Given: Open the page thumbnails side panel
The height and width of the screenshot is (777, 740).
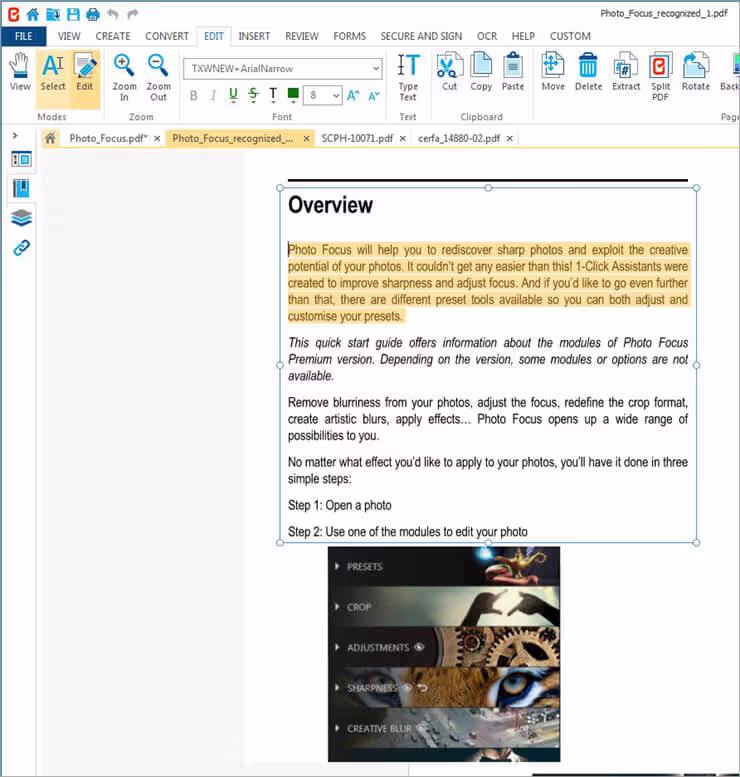Looking at the screenshot, I should click(21, 160).
